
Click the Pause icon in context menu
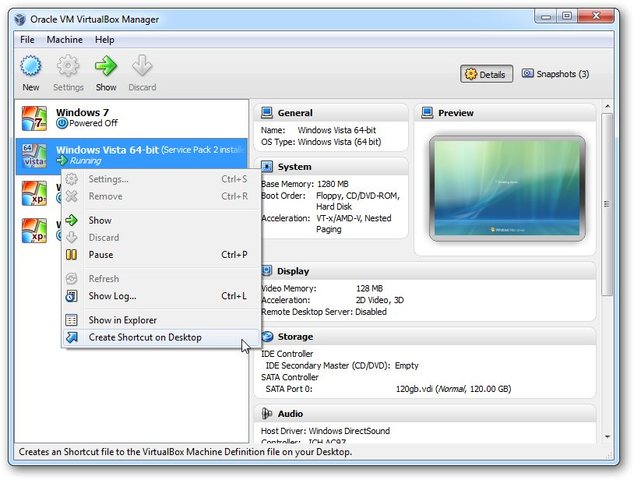click(x=72, y=255)
